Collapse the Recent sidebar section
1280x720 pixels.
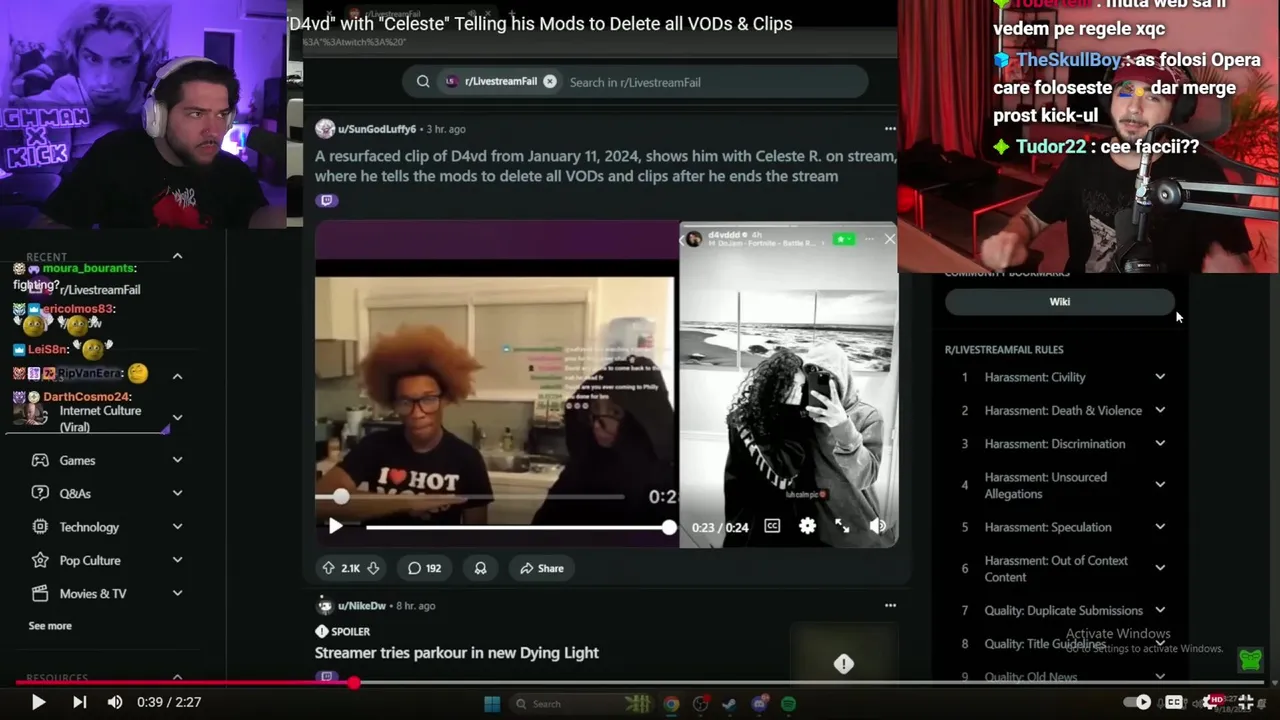177,256
